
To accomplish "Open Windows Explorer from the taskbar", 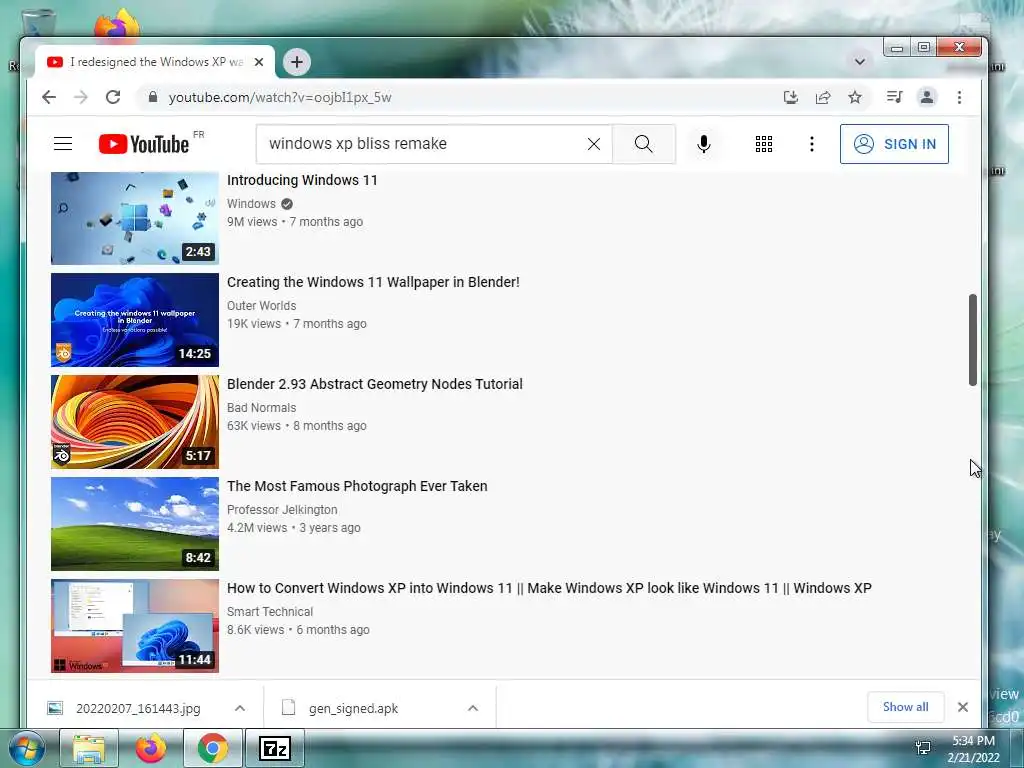I will (x=89, y=748).
